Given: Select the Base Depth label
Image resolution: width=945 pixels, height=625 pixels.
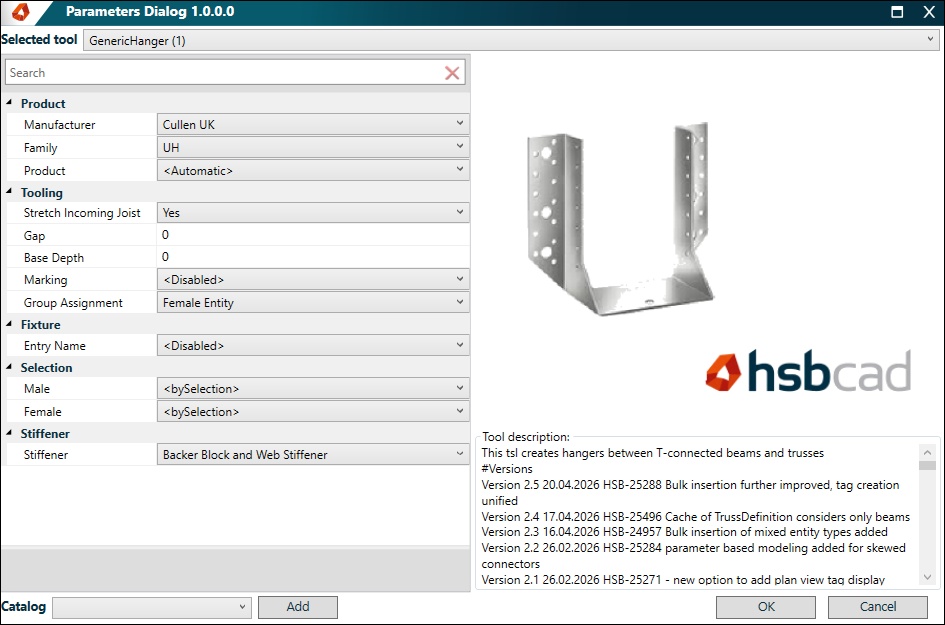Looking at the screenshot, I should 54,258.
